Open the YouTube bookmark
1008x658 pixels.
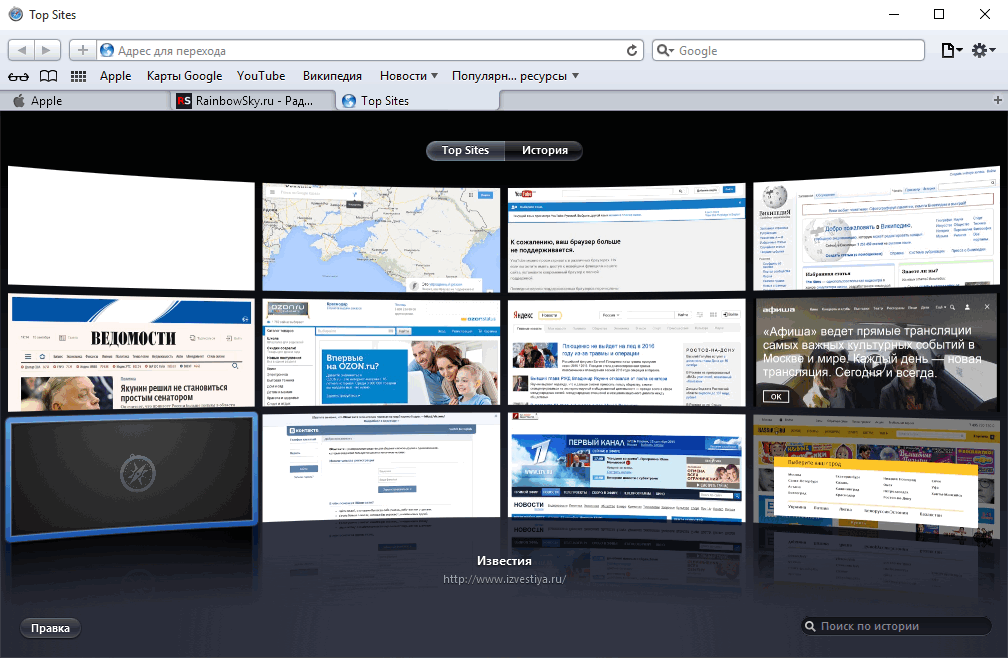pos(261,76)
